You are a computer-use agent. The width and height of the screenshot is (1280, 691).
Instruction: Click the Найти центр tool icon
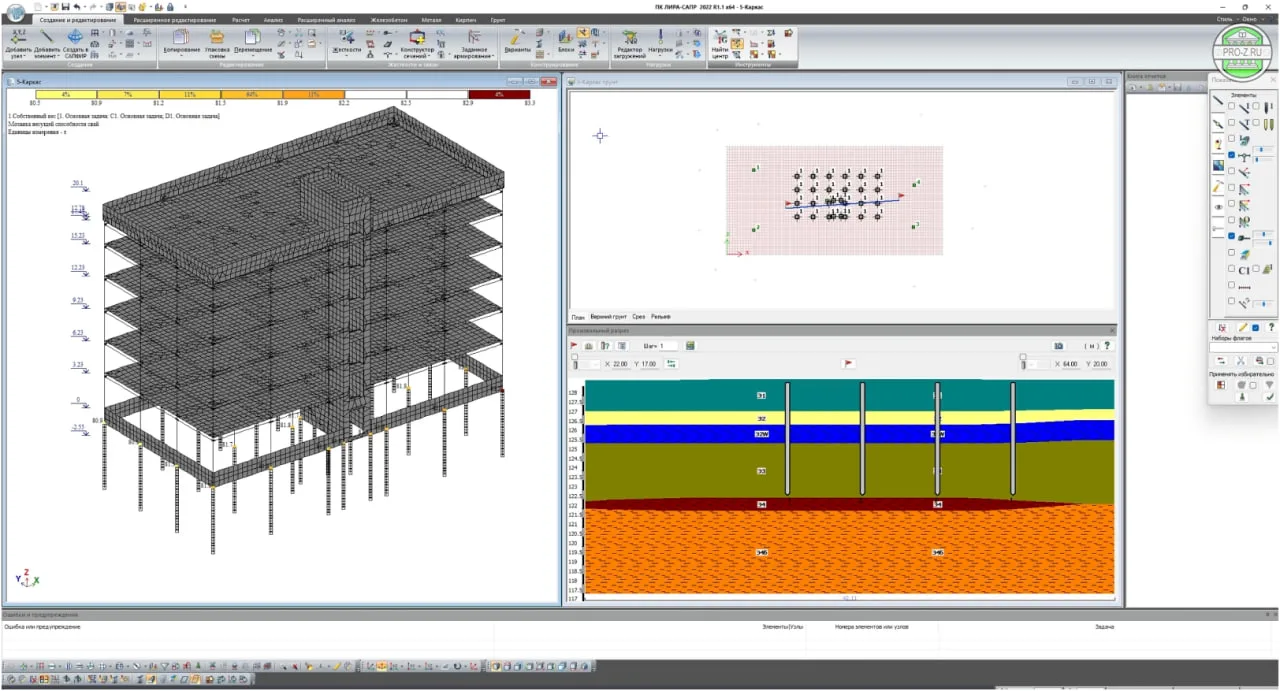click(x=720, y=38)
